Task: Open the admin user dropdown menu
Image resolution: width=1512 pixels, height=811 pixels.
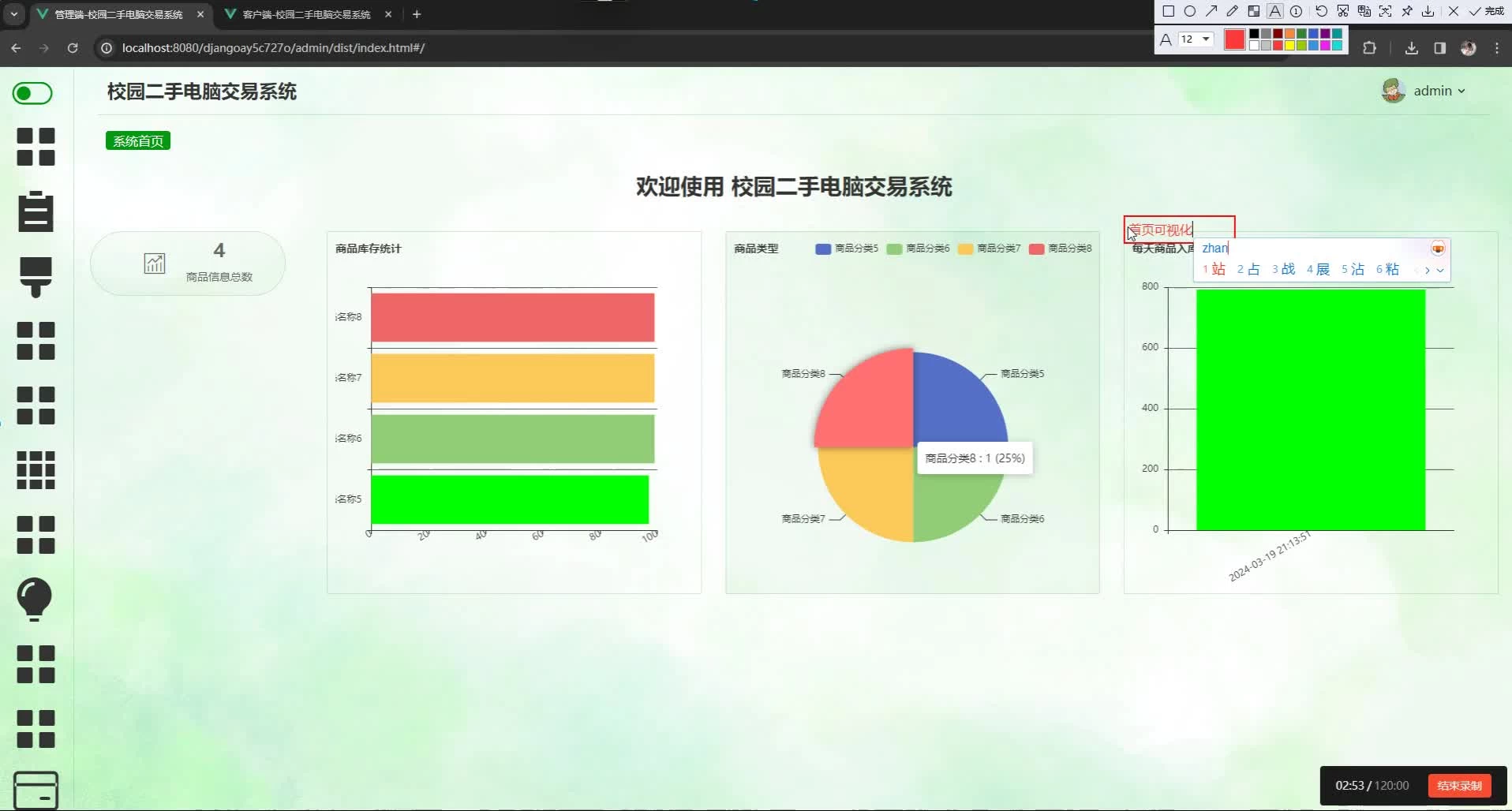Action: [1424, 91]
